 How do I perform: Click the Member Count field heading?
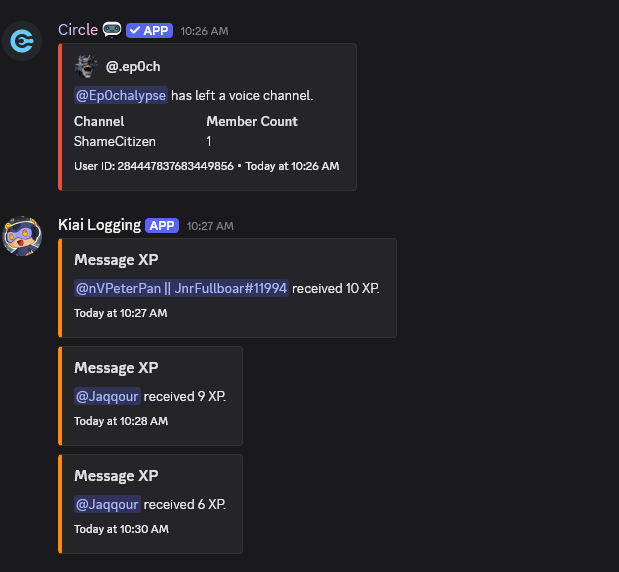(x=252, y=121)
